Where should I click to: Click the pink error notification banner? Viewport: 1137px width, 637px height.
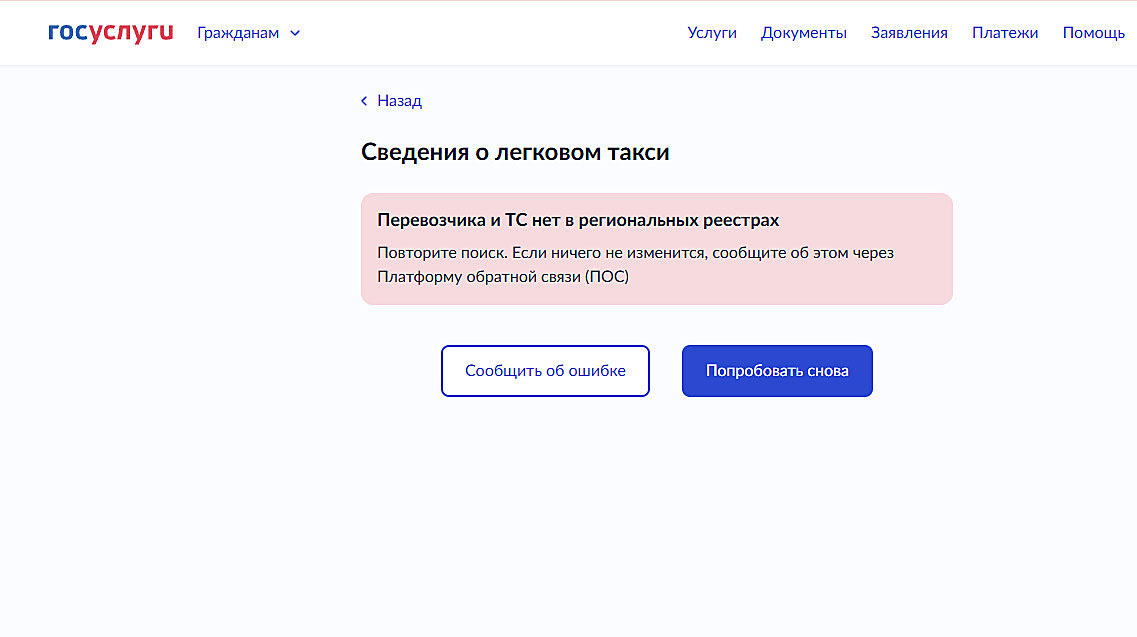(x=657, y=248)
